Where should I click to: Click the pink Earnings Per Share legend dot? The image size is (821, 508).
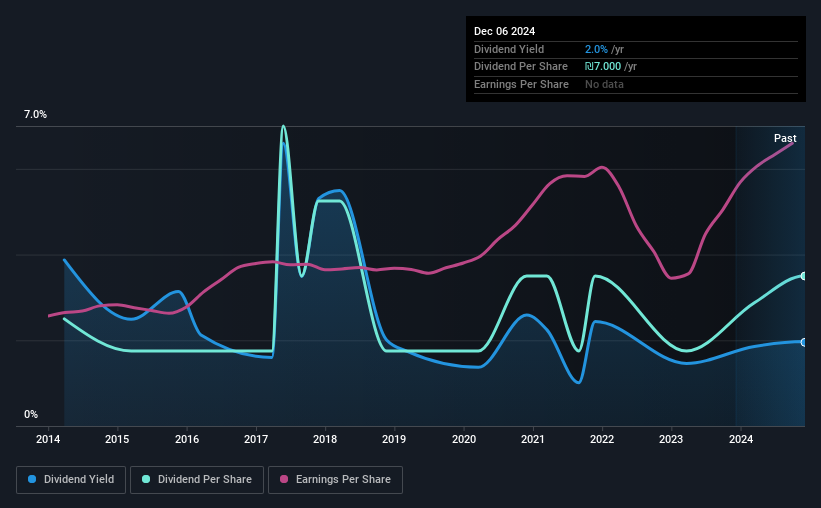[284, 479]
